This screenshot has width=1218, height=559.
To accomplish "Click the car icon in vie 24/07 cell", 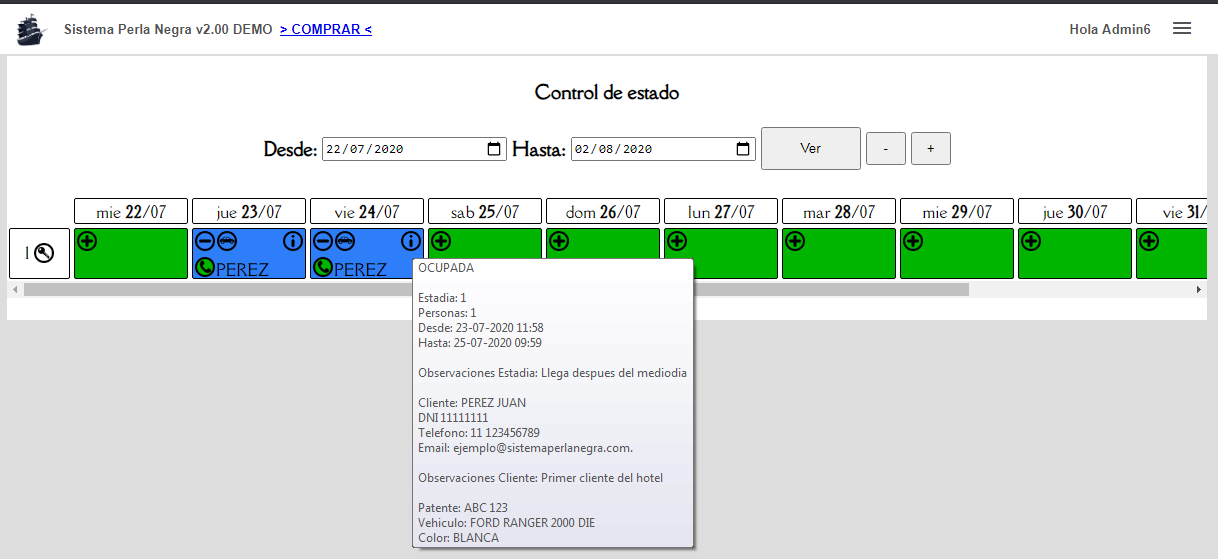I will click(x=344, y=241).
